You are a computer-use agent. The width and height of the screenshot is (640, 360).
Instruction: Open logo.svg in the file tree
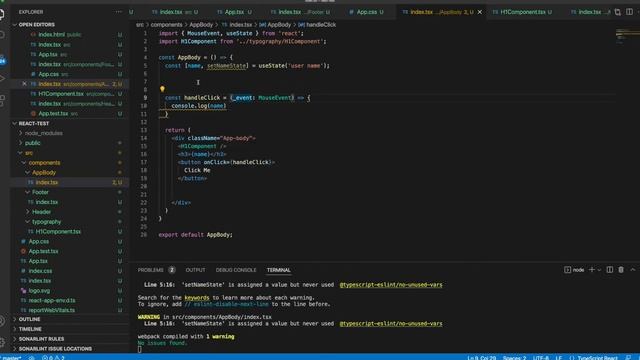(39, 291)
